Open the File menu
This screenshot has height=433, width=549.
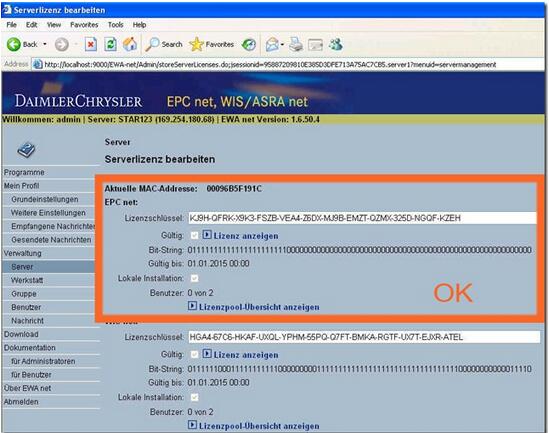coord(12,25)
